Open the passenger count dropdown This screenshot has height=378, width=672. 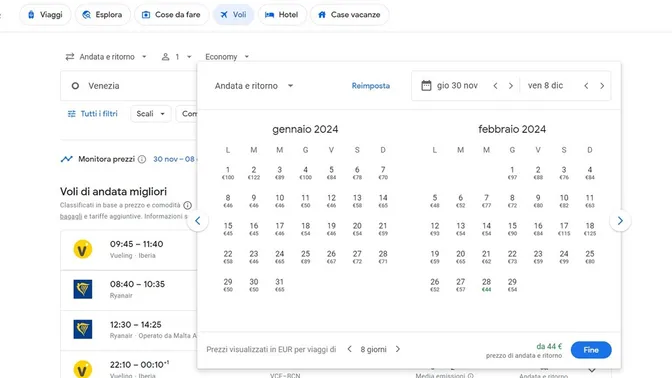coord(177,57)
